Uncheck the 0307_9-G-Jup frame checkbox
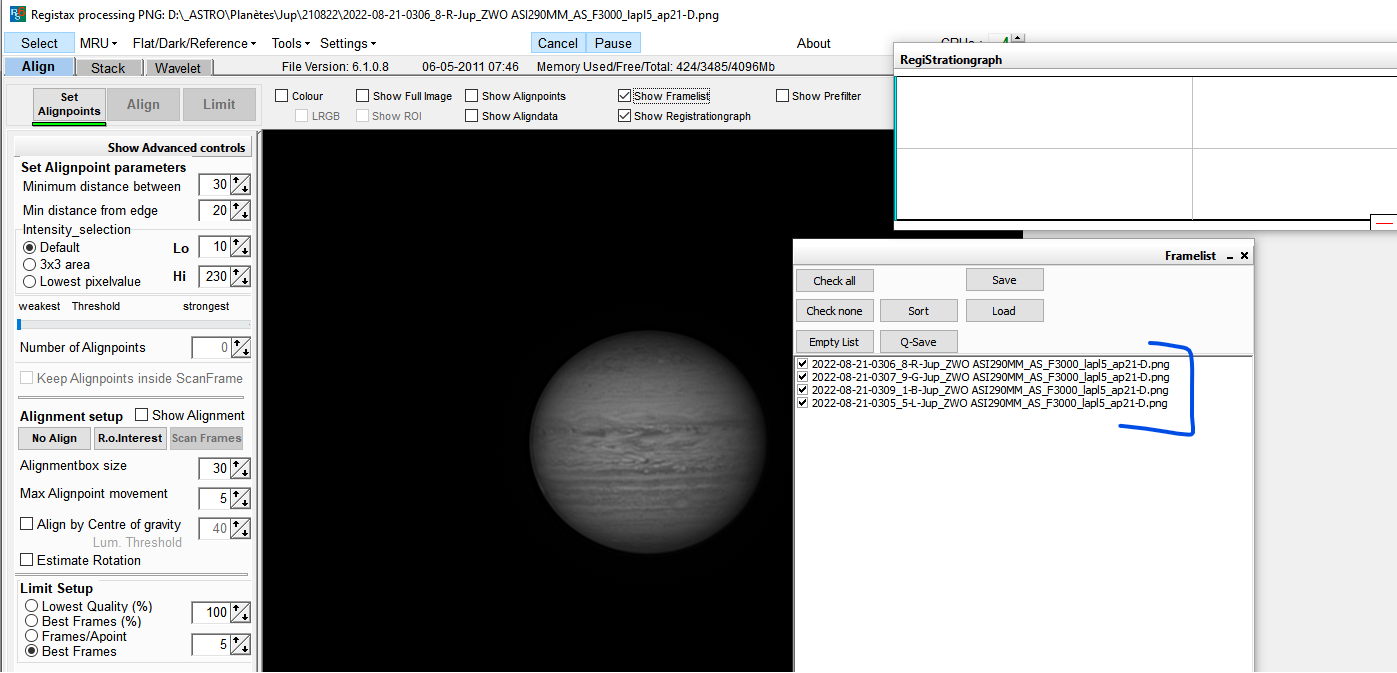Viewport: 1397px width, 673px height. point(802,377)
